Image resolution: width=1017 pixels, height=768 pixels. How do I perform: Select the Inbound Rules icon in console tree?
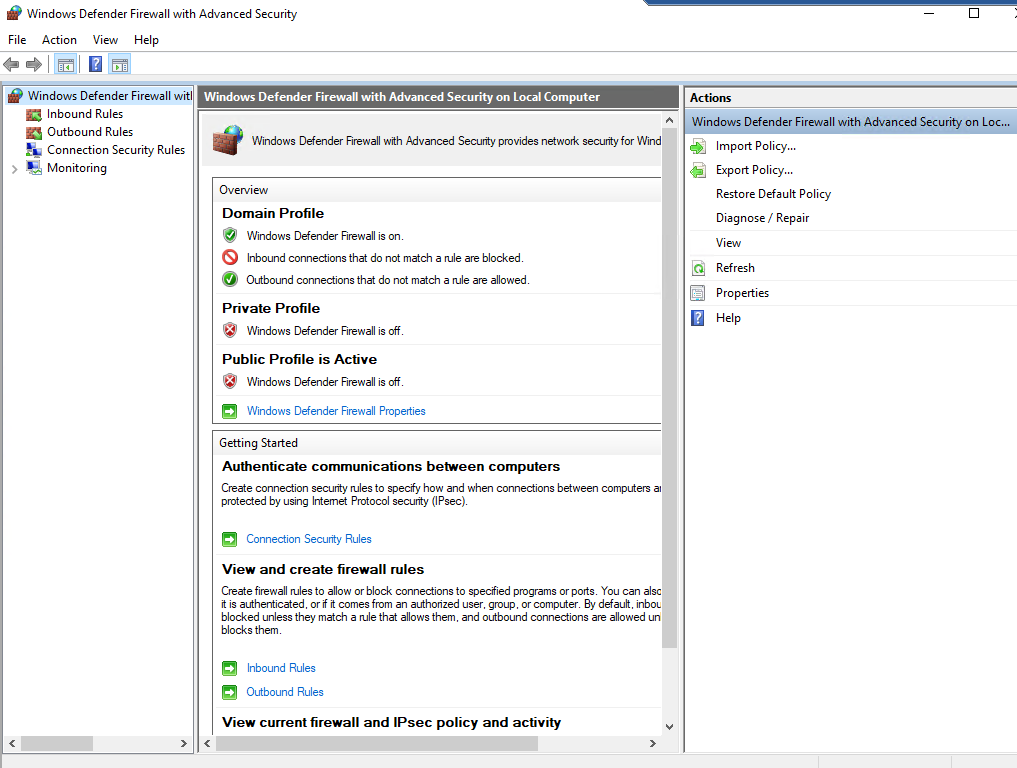click(x=34, y=113)
